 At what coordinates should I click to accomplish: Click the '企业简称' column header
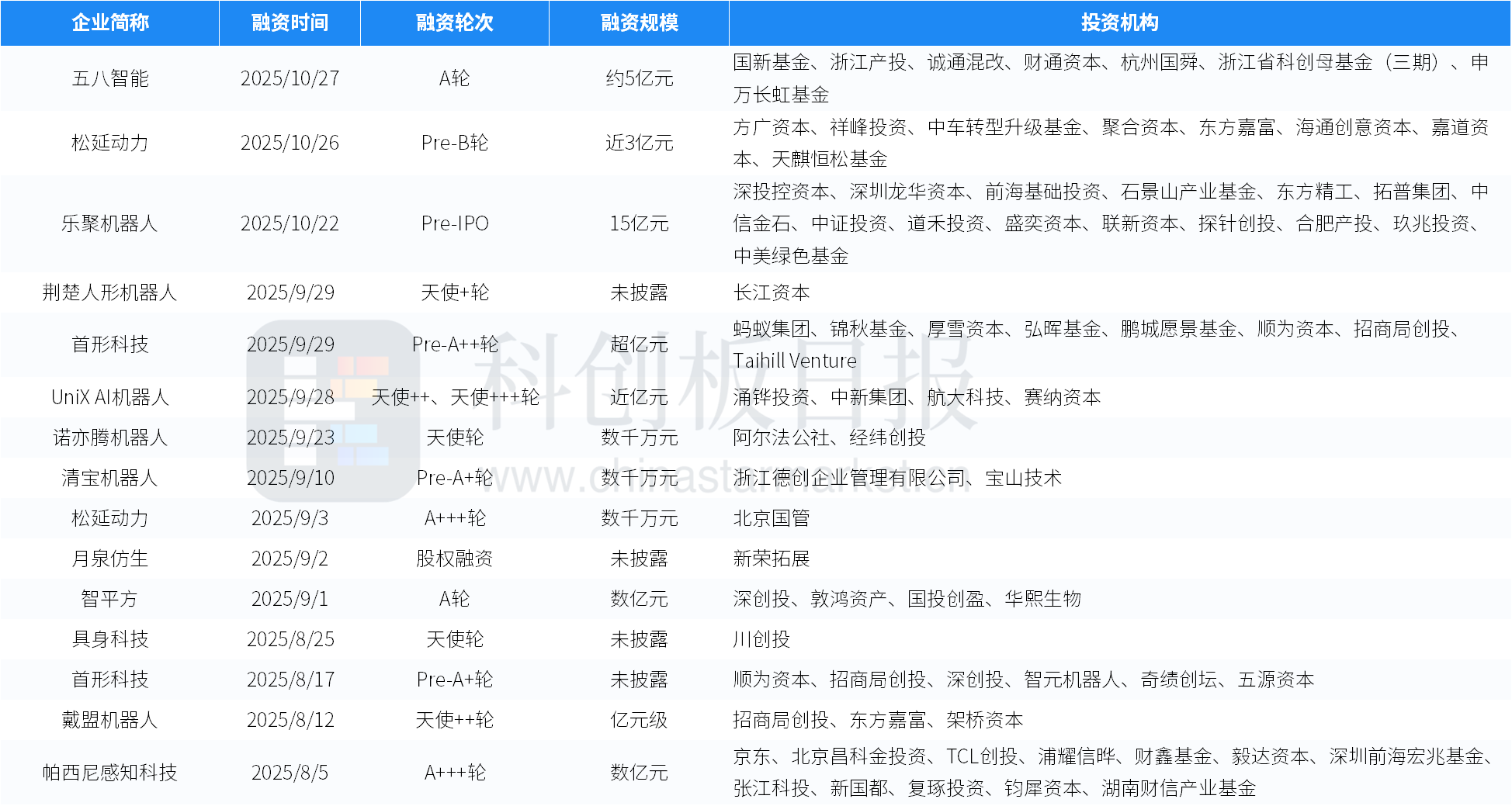[x=110, y=22]
